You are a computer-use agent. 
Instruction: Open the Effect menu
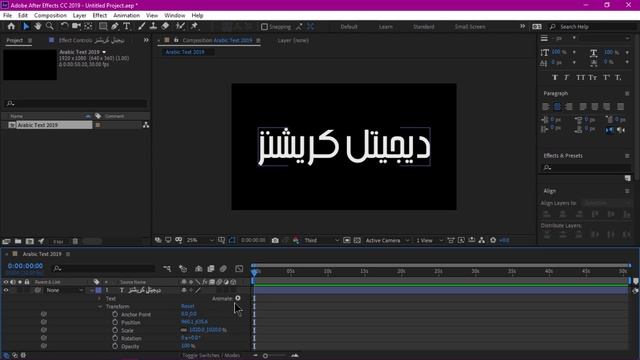pyautogui.click(x=100, y=15)
